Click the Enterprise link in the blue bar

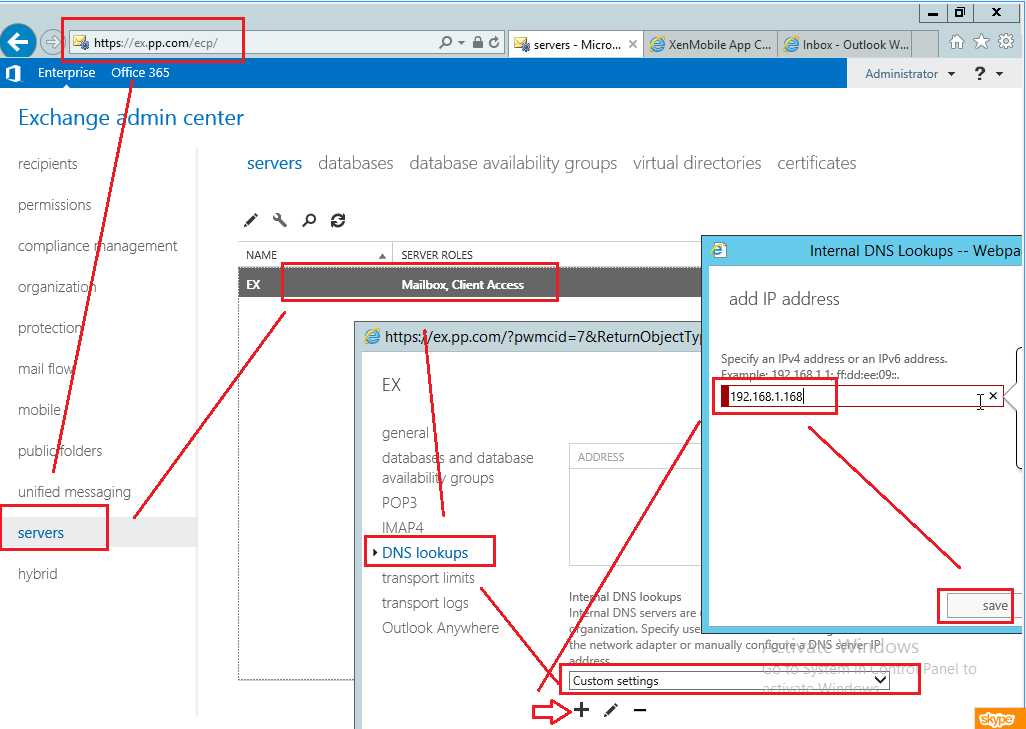point(66,73)
